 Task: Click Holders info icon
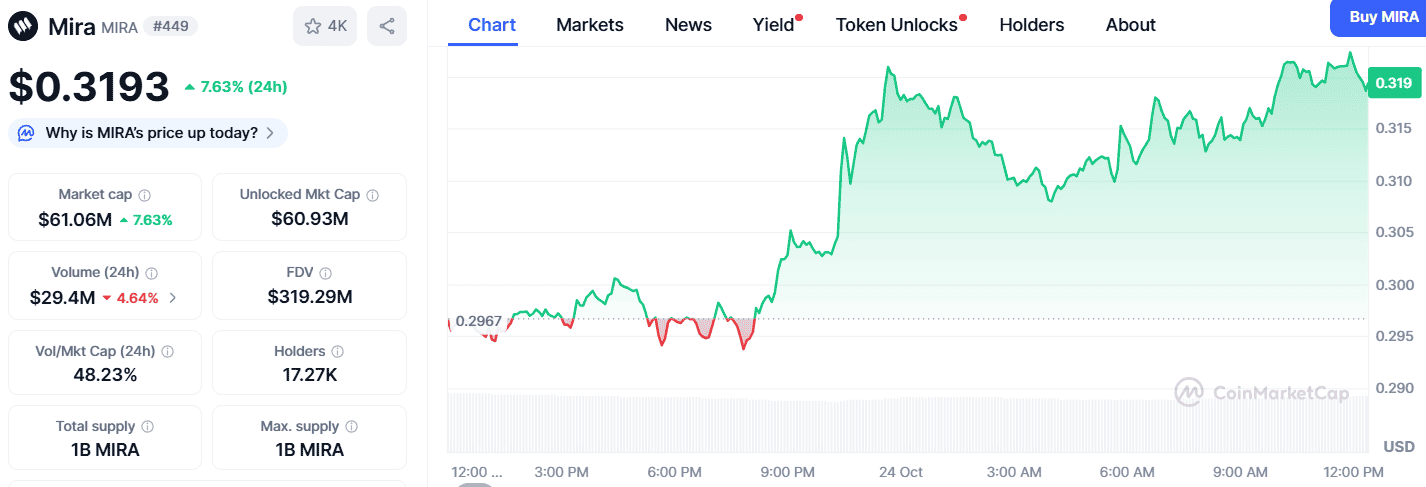[338, 352]
